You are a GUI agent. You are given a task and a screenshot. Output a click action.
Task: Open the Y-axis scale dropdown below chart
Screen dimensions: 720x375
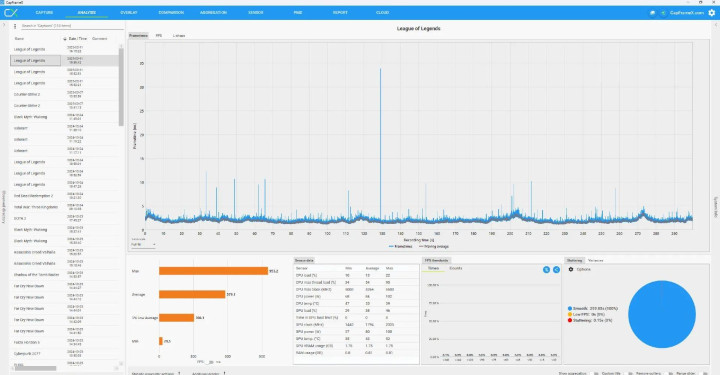click(x=143, y=245)
